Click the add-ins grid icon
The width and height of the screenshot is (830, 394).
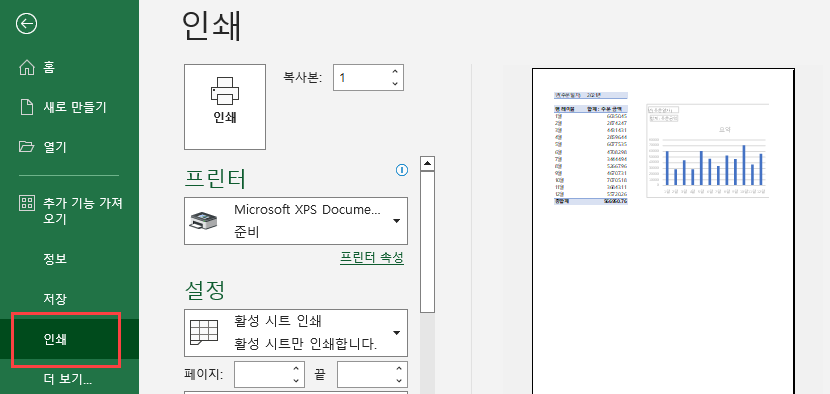pyautogui.click(x=26, y=203)
